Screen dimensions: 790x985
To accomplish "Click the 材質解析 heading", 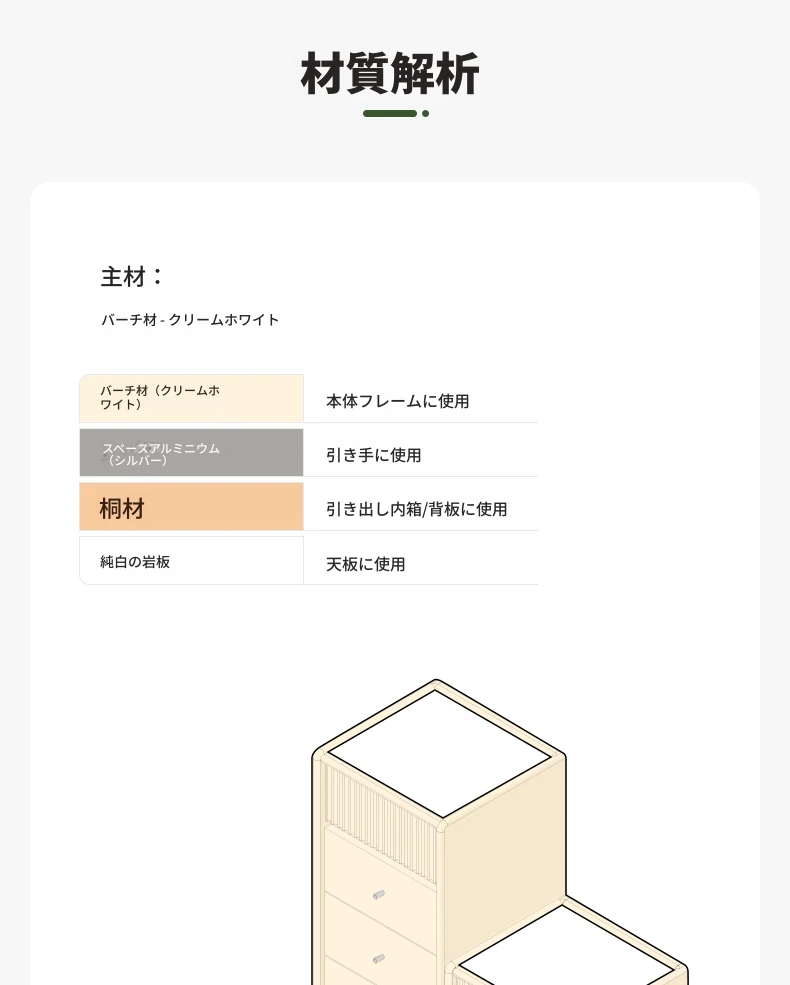I will (390, 73).
